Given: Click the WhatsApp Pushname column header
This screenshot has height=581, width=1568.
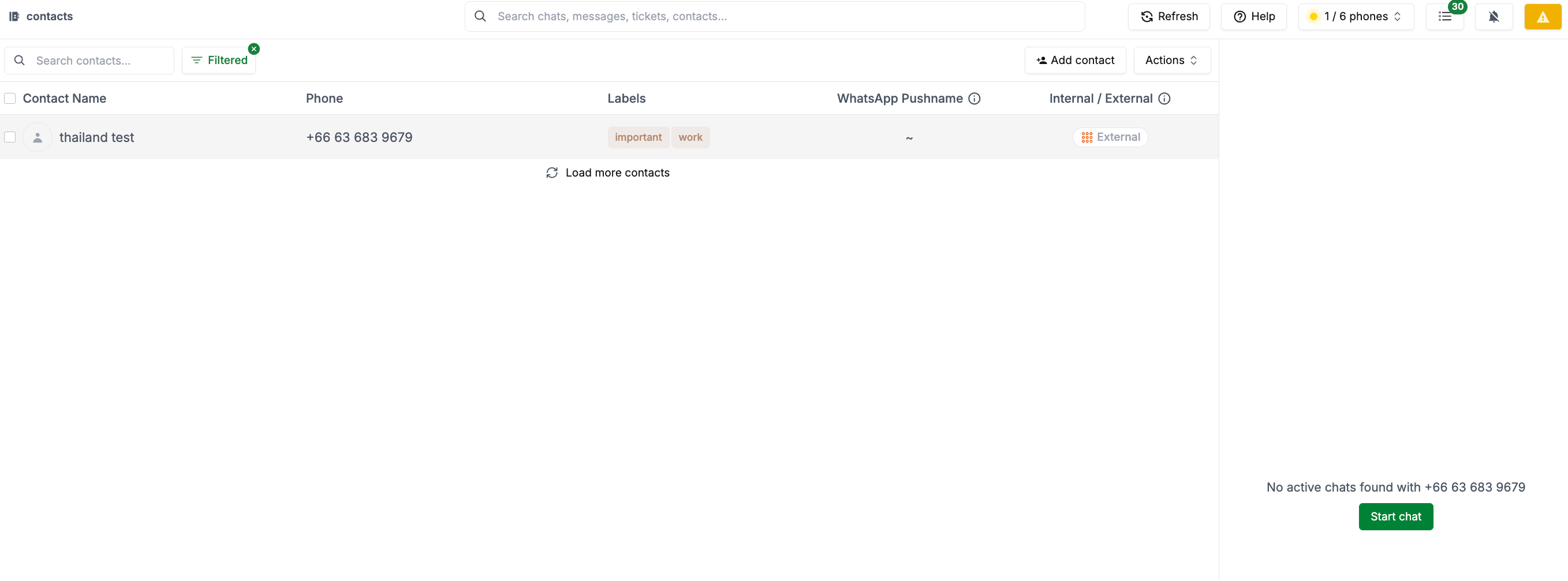Looking at the screenshot, I should pyautogui.click(x=899, y=99).
